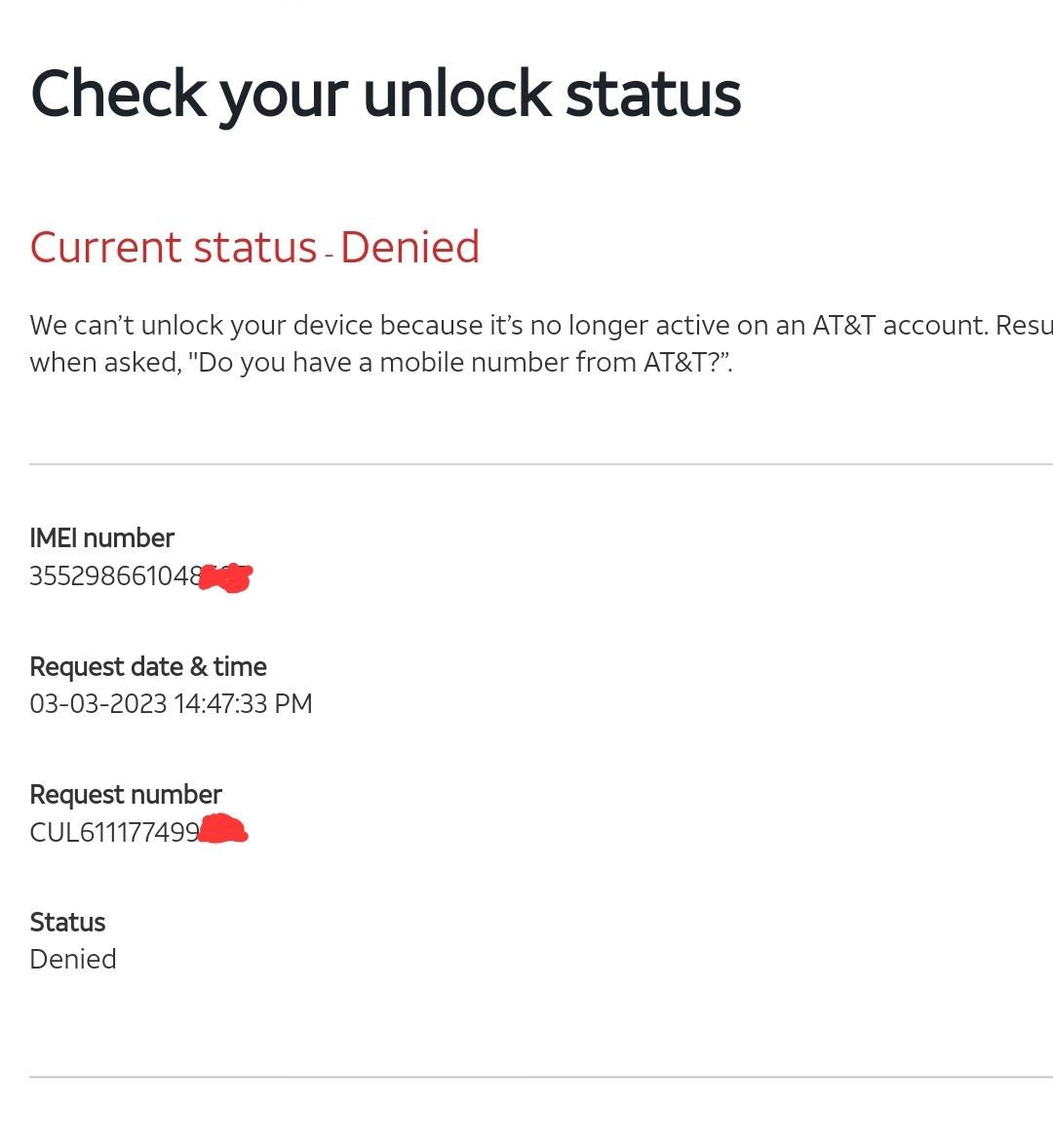Click the red word "Denied" in the heading

tap(409, 248)
